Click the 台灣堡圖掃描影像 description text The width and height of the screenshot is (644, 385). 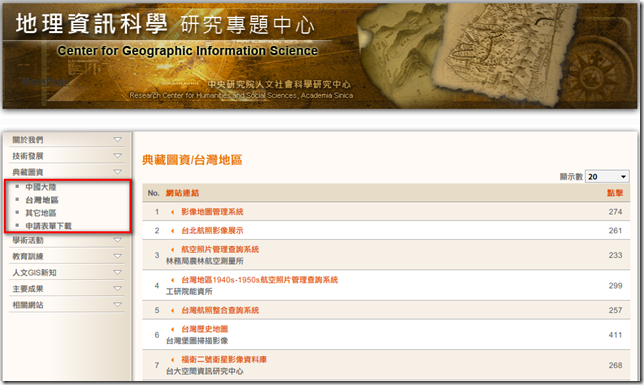pyautogui.click(x=197, y=341)
